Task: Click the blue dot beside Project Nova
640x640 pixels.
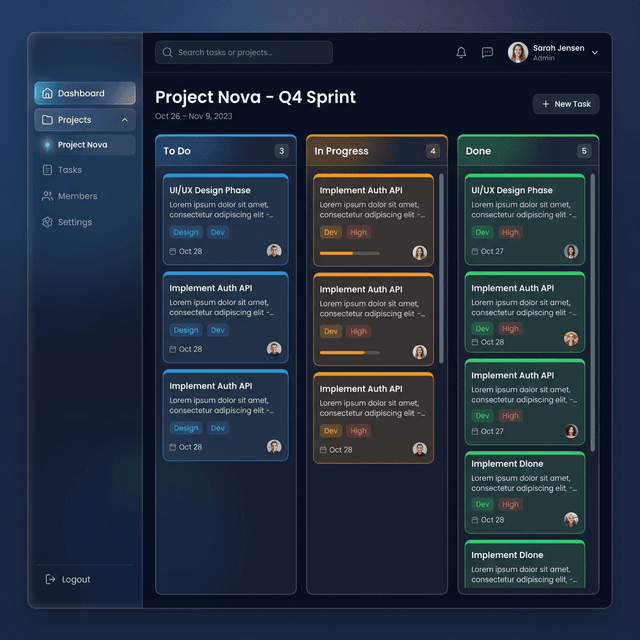Action: click(47, 144)
